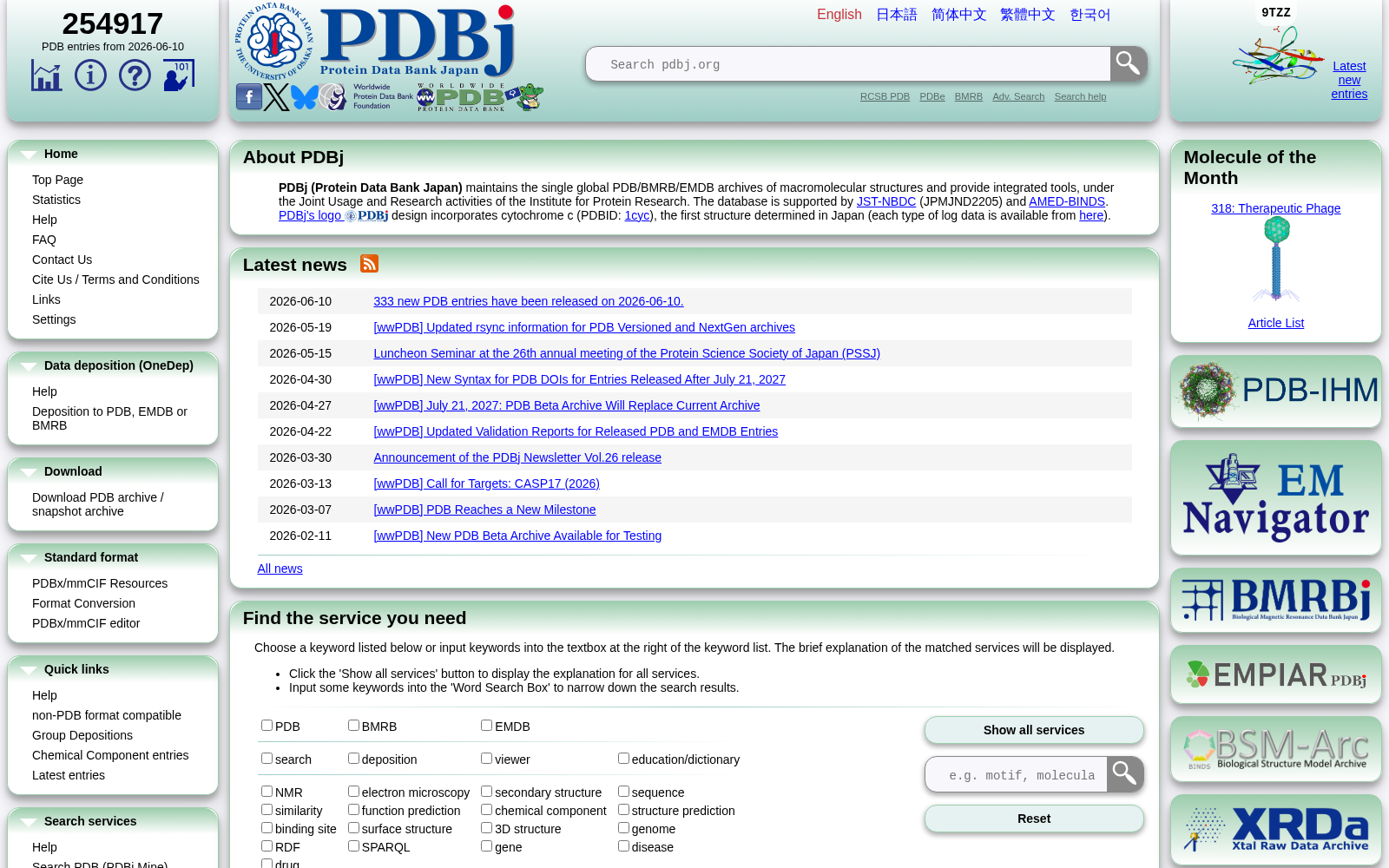Switch language to 한국어
The width and height of the screenshot is (1389, 868).
[1089, 14]
